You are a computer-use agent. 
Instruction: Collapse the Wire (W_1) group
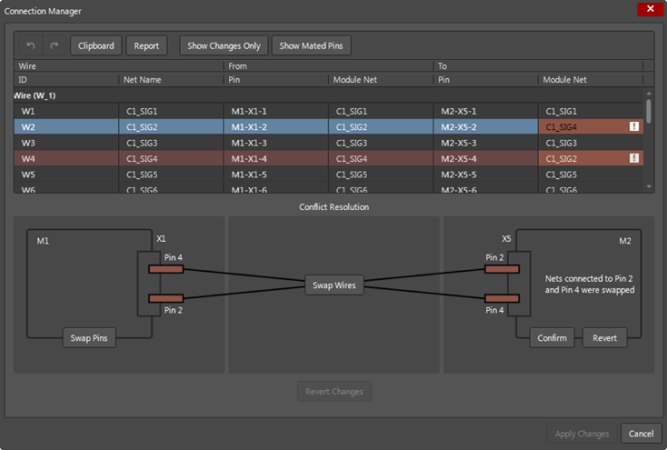pos(36,94)
